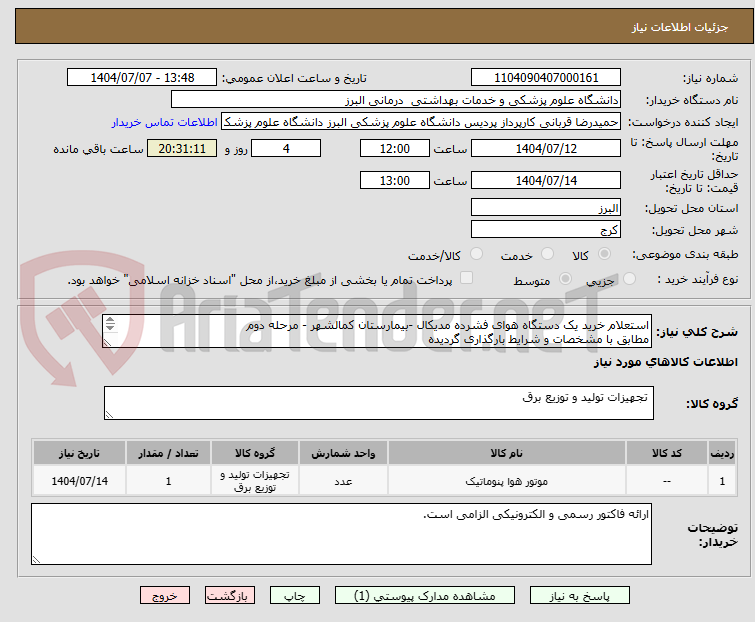Click the استان محل تحویل field
Image resolution: width=755 pixels, height=622 pixels.
546,208
